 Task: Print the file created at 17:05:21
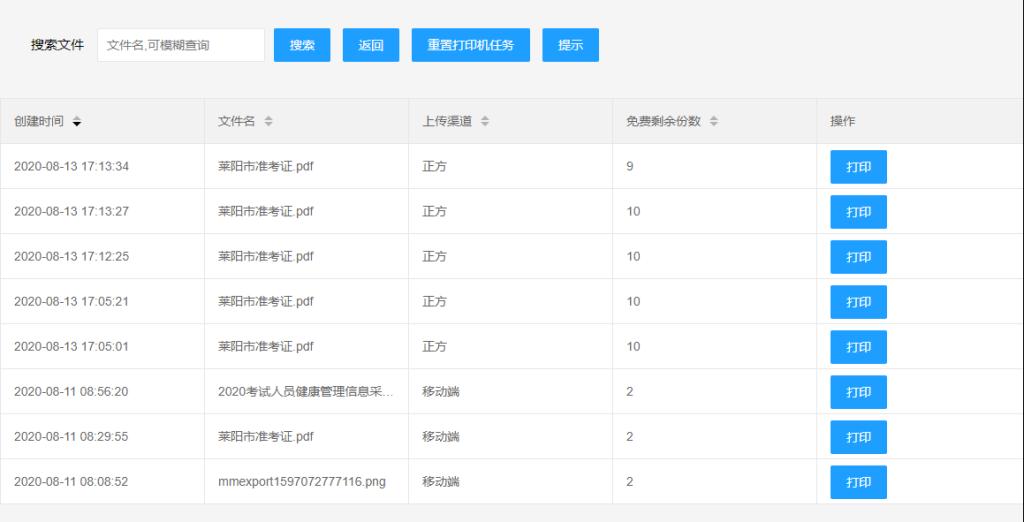pos(858,302)
